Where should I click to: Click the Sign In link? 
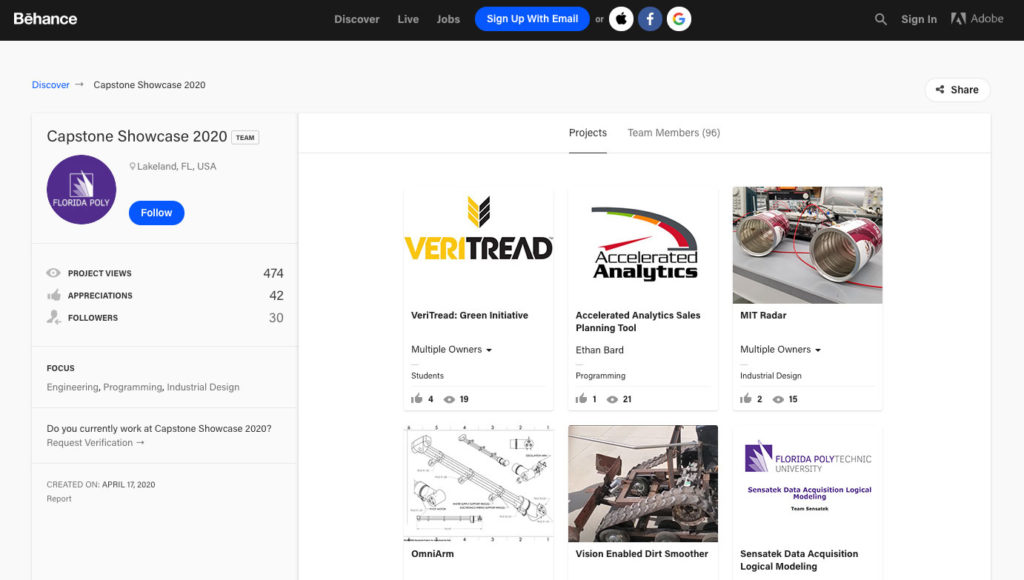[x=919, y=19]
